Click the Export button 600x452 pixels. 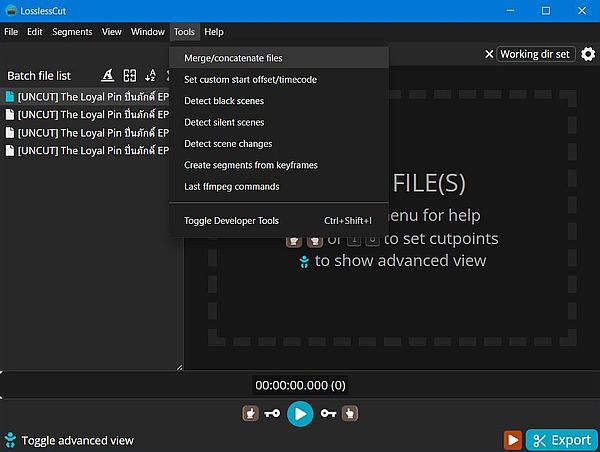pos(562,440)
